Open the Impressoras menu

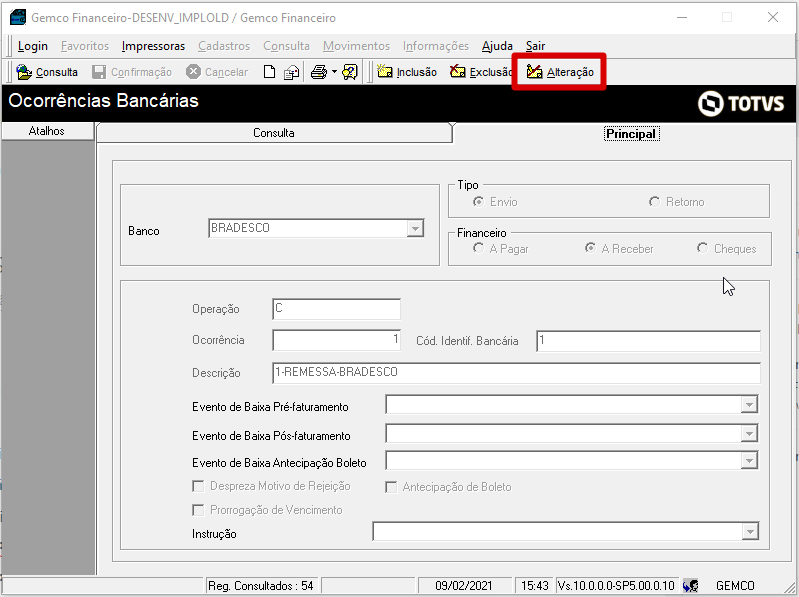(153, 46)
